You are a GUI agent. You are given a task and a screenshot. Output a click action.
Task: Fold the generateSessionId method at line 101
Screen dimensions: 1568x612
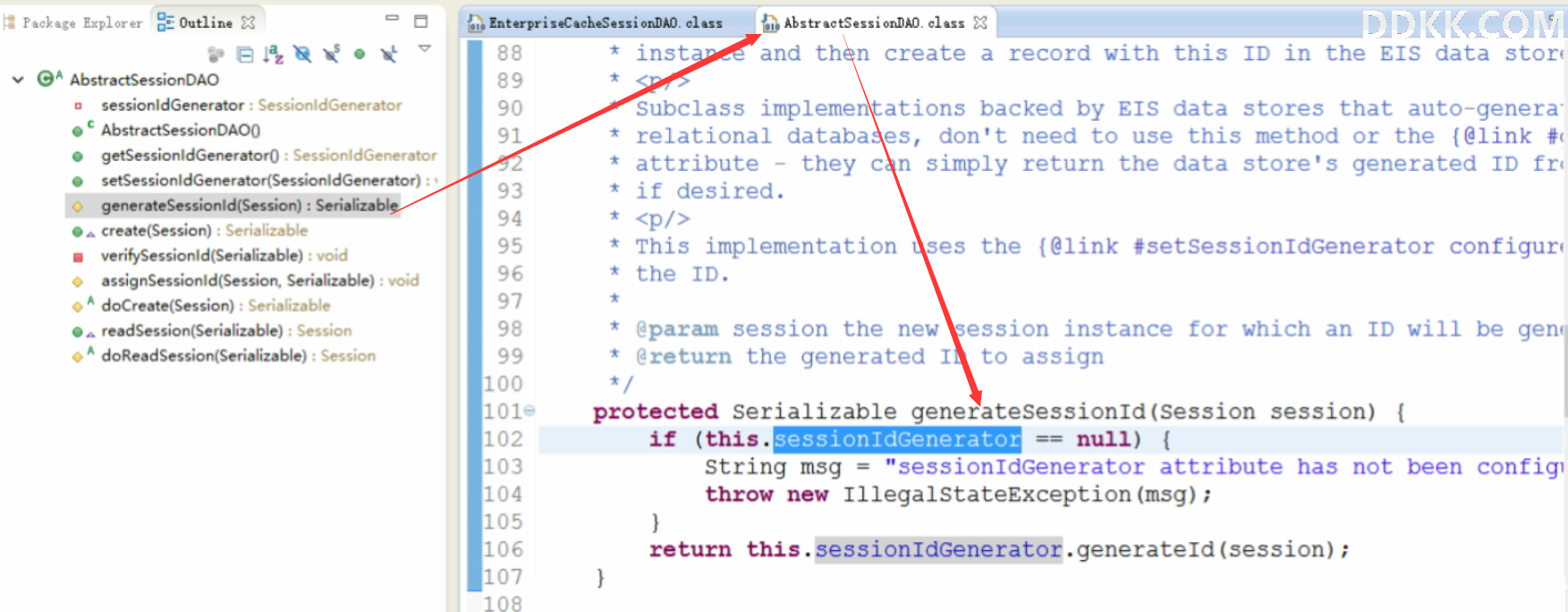[530, 411]
